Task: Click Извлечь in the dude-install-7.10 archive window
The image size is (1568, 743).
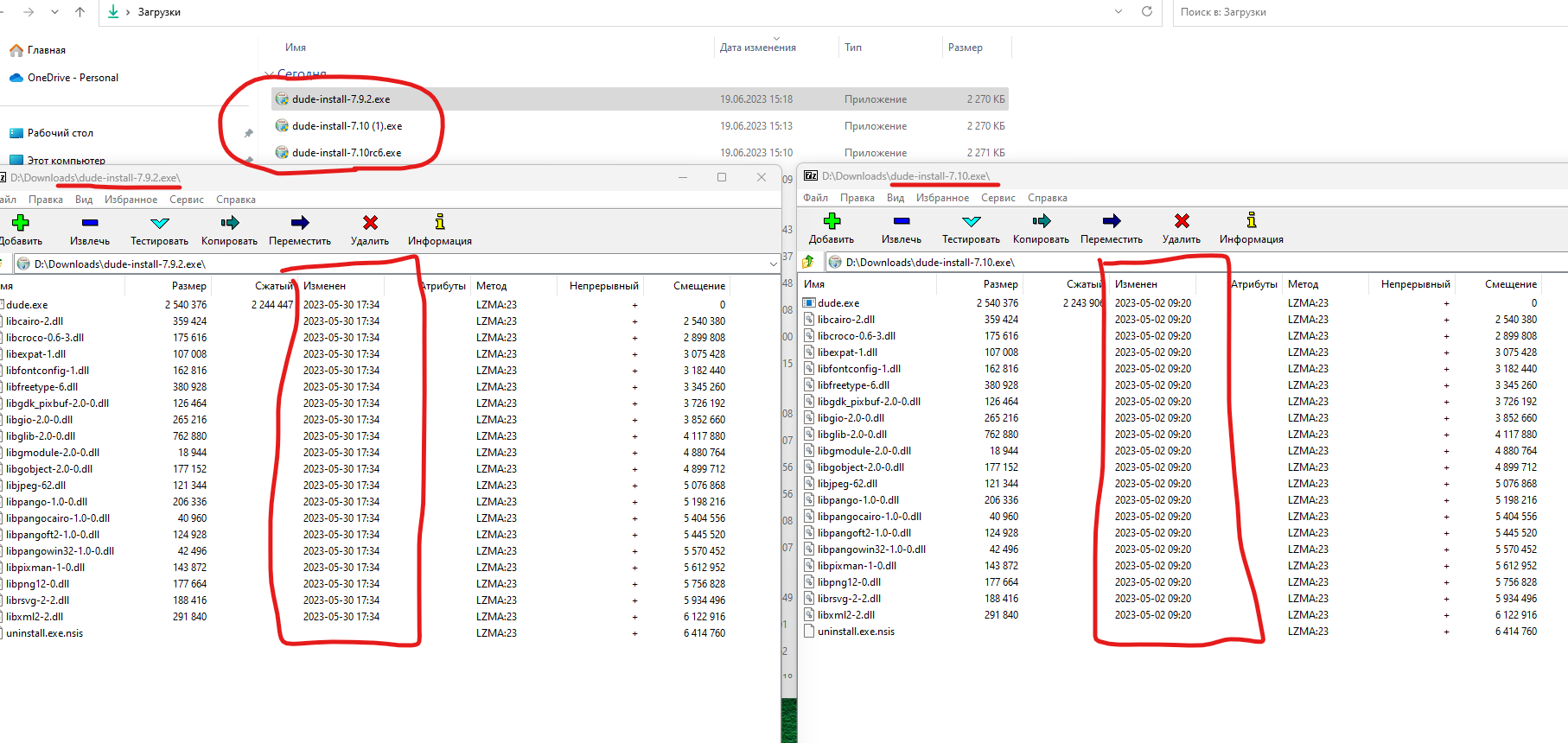Action: (902, 228)
